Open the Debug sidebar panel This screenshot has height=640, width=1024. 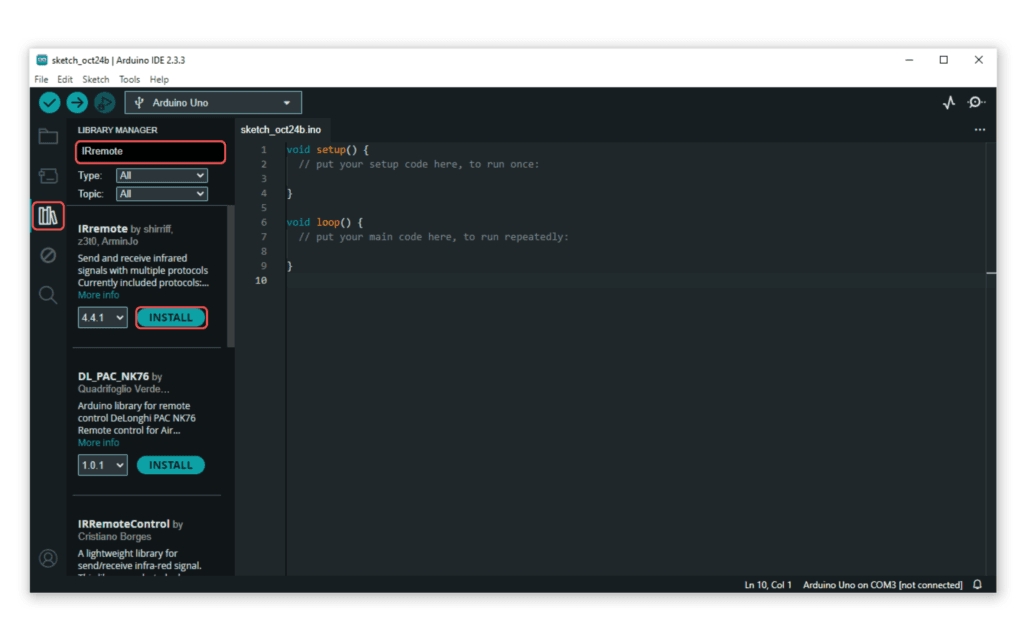(48, 255)
